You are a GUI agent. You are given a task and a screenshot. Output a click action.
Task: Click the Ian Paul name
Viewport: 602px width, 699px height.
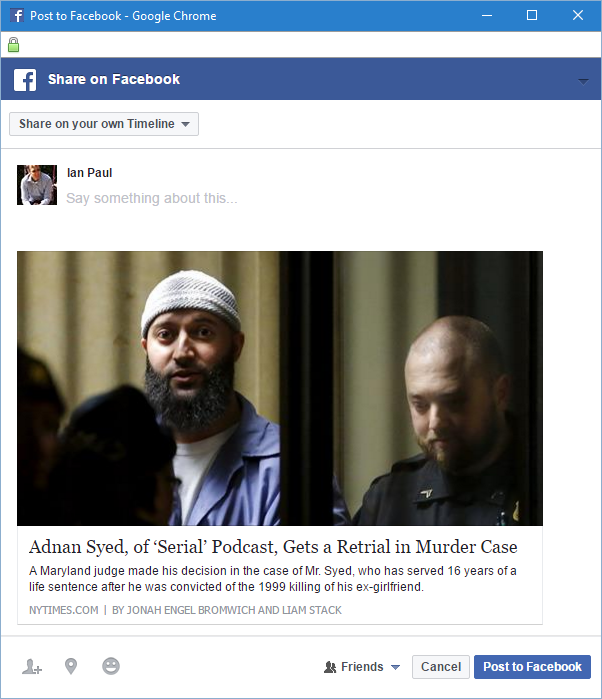(x=89, y=173)
